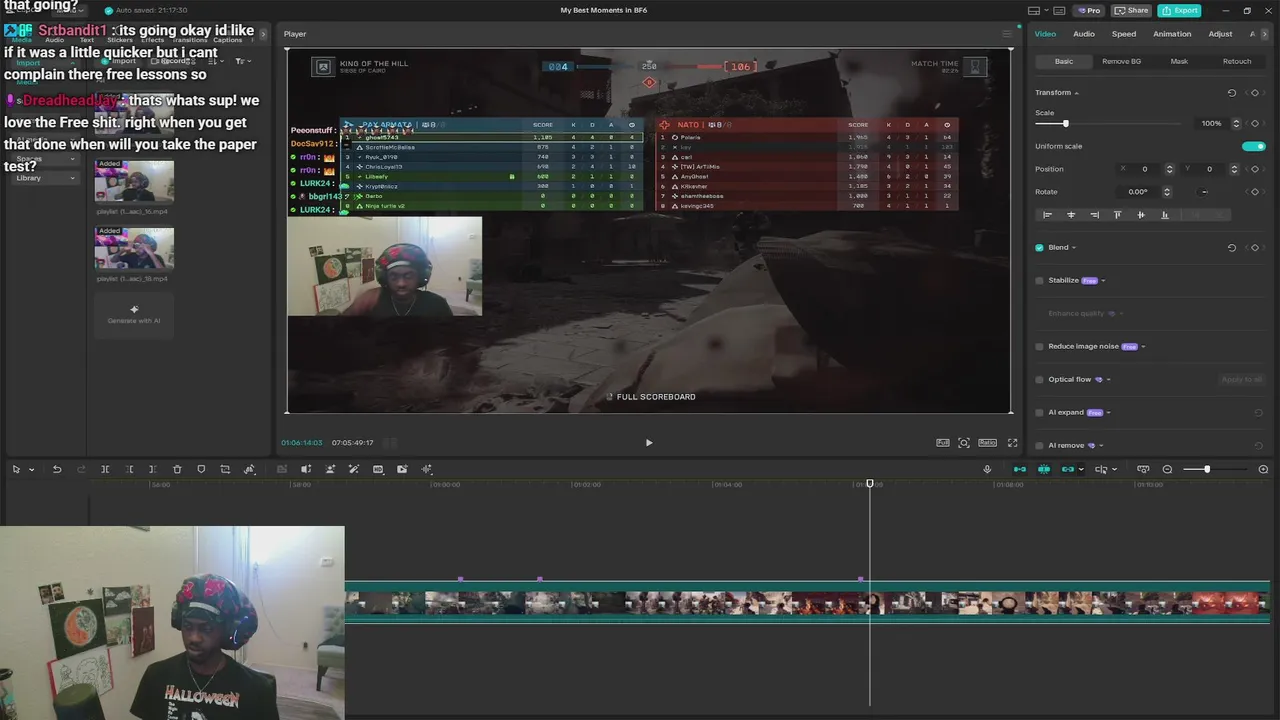
Task: Uncheck the Blend checkbox
Action: (x=1039, y=247)
